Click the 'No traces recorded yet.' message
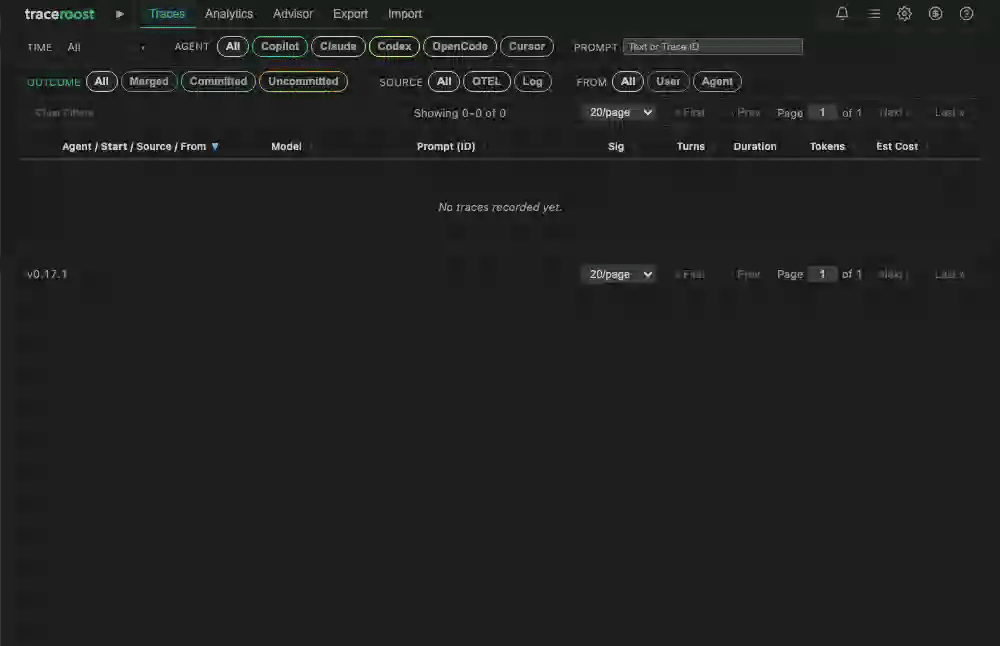The width and height of the screenshot is (1000, 646). [x=500, y=207]
